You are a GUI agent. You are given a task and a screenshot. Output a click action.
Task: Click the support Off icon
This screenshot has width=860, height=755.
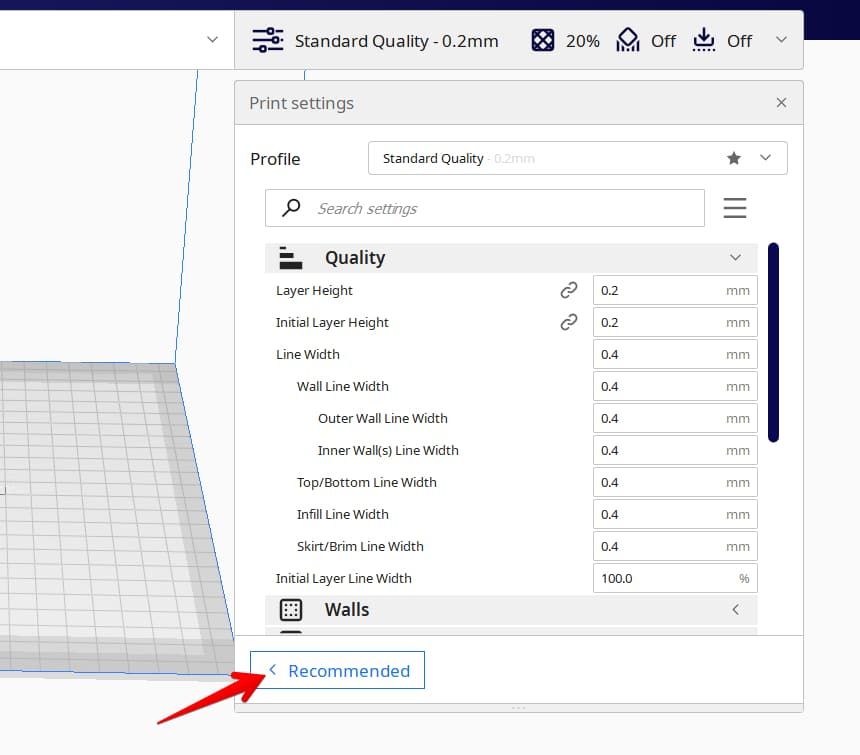(627, 40)
